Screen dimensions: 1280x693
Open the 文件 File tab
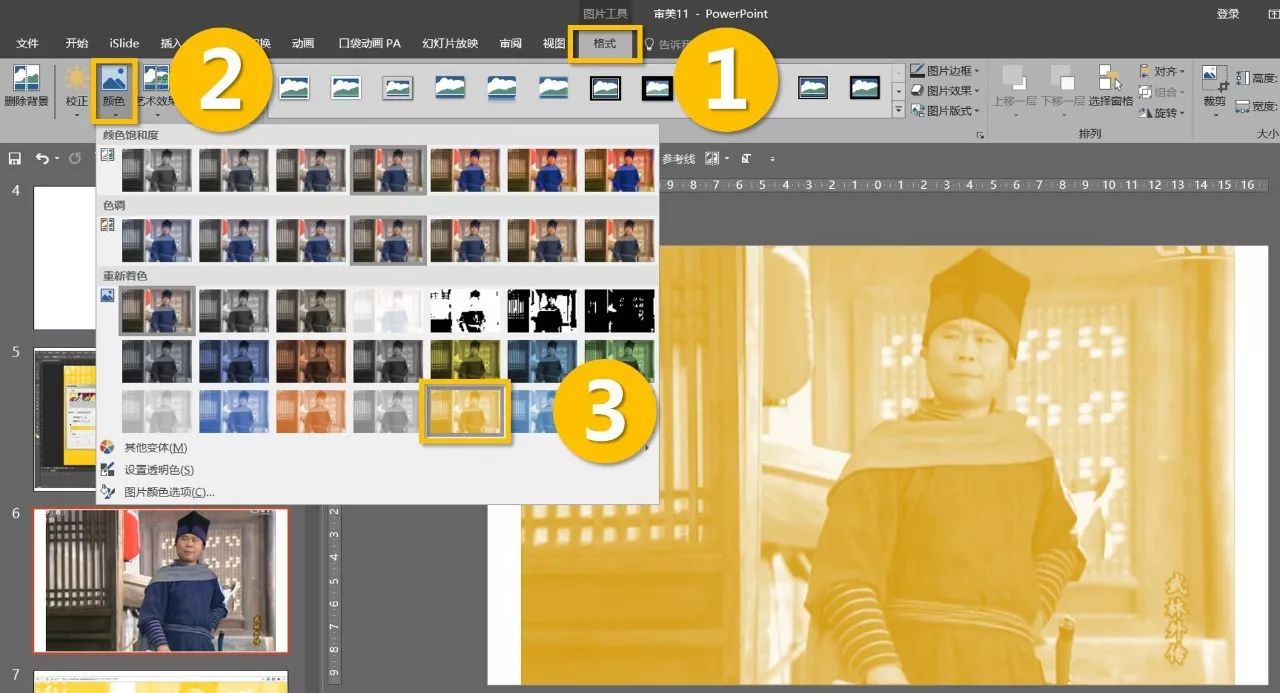[28, 44]
